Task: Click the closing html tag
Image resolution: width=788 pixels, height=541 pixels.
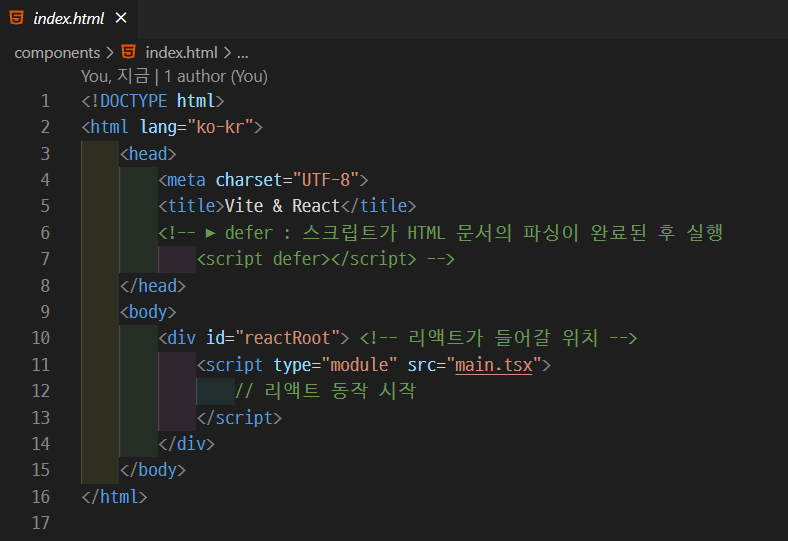Action: click(115, 497)
